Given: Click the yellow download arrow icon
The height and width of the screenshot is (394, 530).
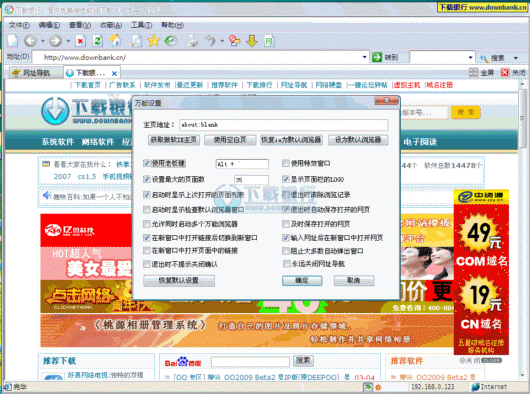Looking at the screenshot, I should tap(252, 41).
